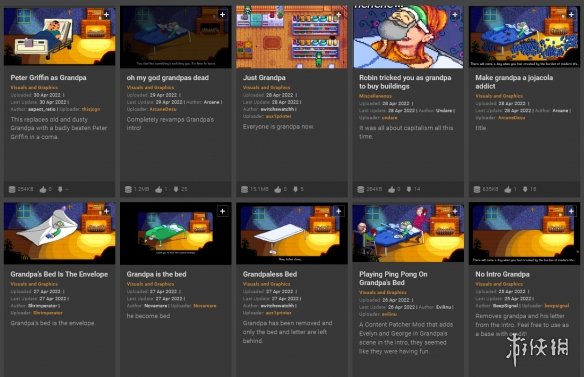Click file size icon on Make grandpa a jojacola addict card

477,189
